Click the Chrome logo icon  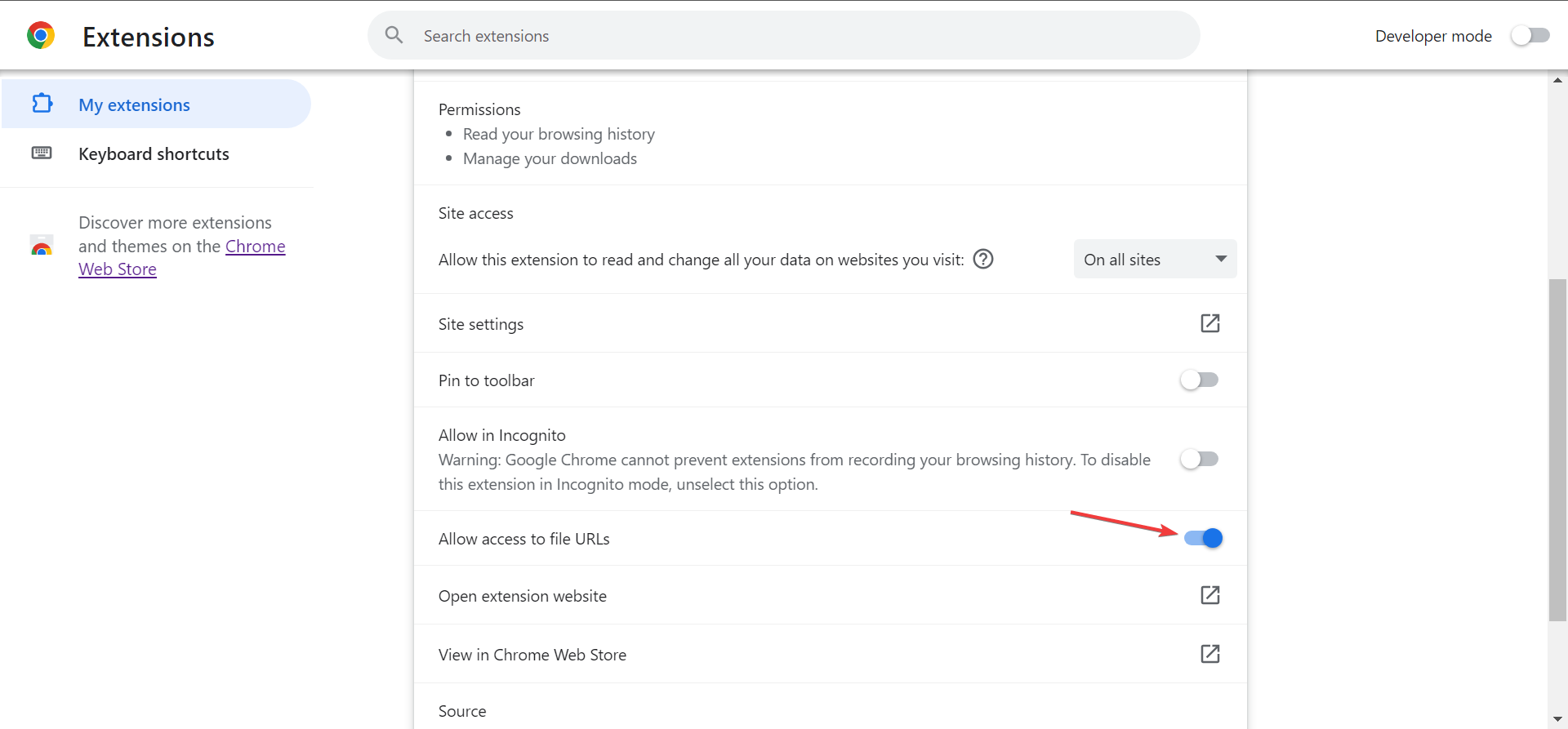tap(41, 36)
